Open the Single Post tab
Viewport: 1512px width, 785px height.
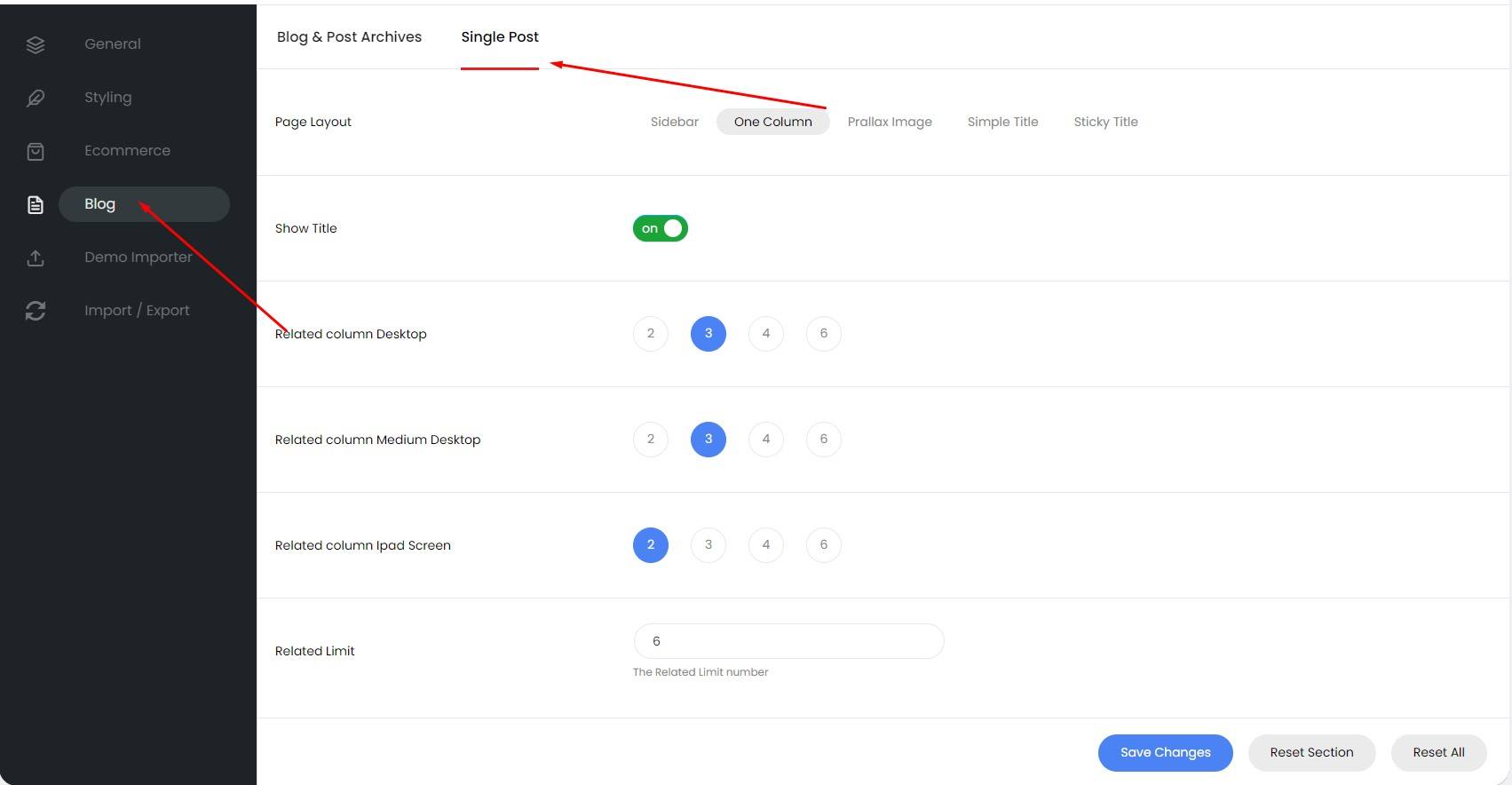(x=500, y=37)
